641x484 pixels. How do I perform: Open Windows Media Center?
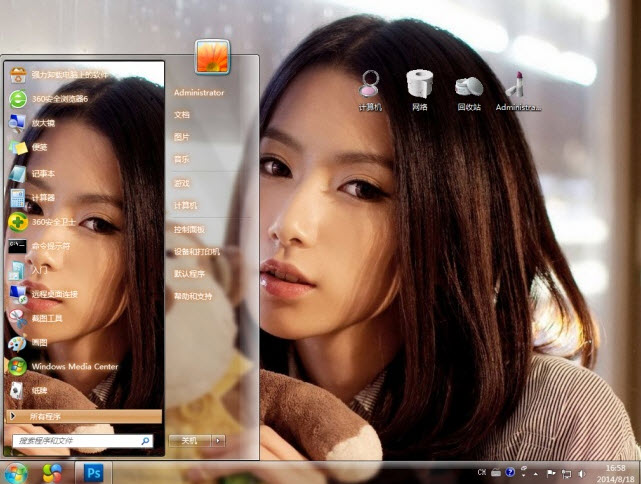coord(73,366)
